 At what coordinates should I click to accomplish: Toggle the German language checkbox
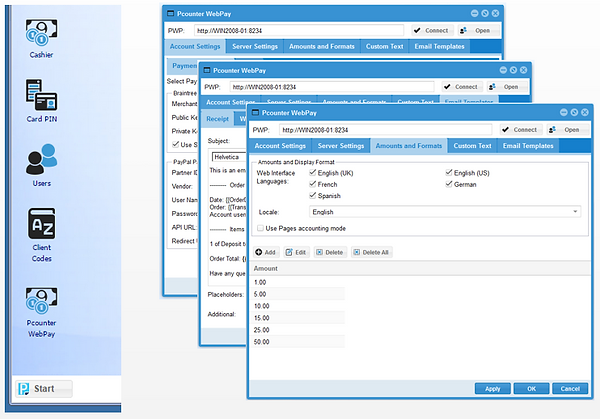[x=449, y=184]
